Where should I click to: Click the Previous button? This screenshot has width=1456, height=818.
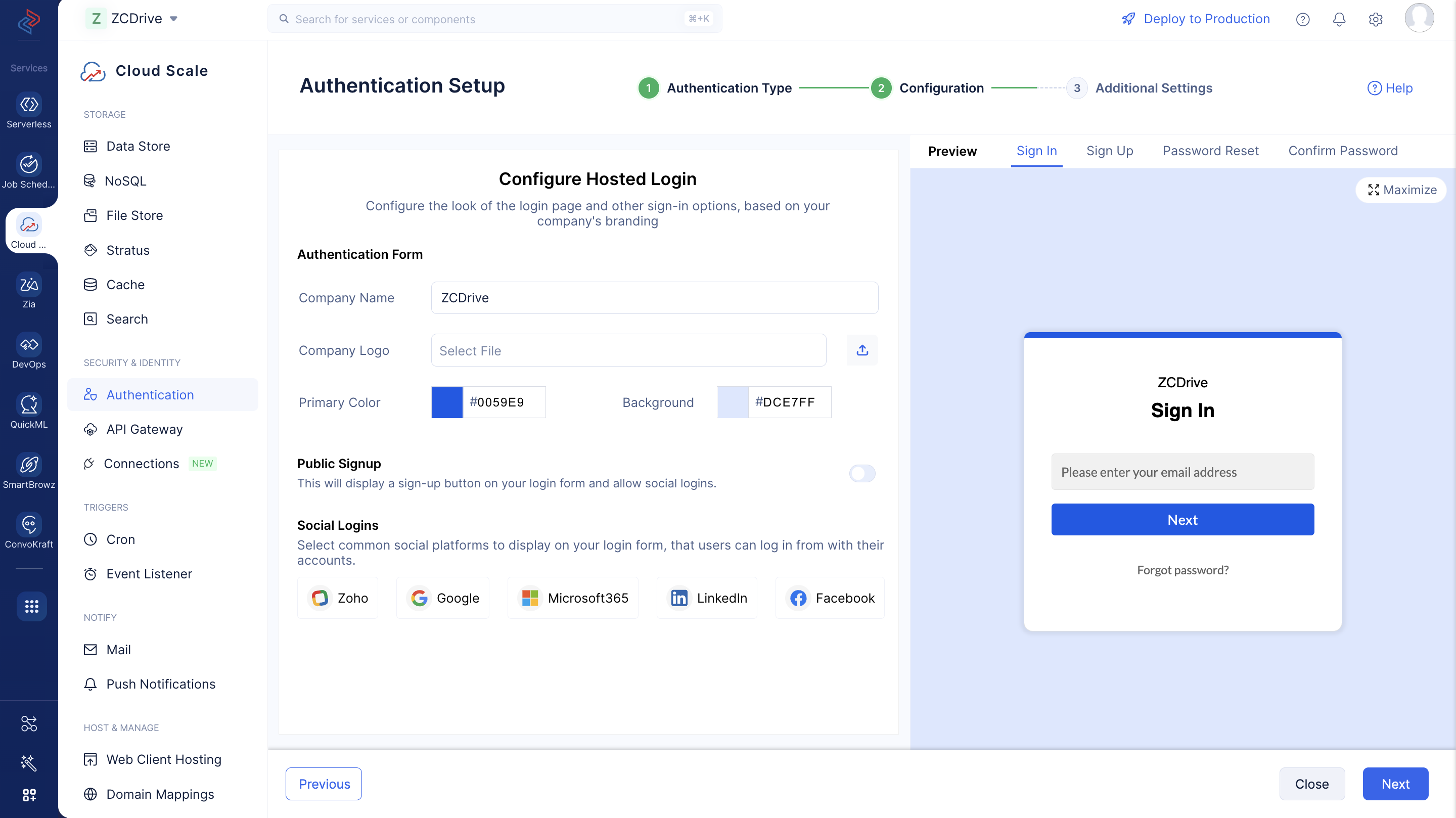324,784
